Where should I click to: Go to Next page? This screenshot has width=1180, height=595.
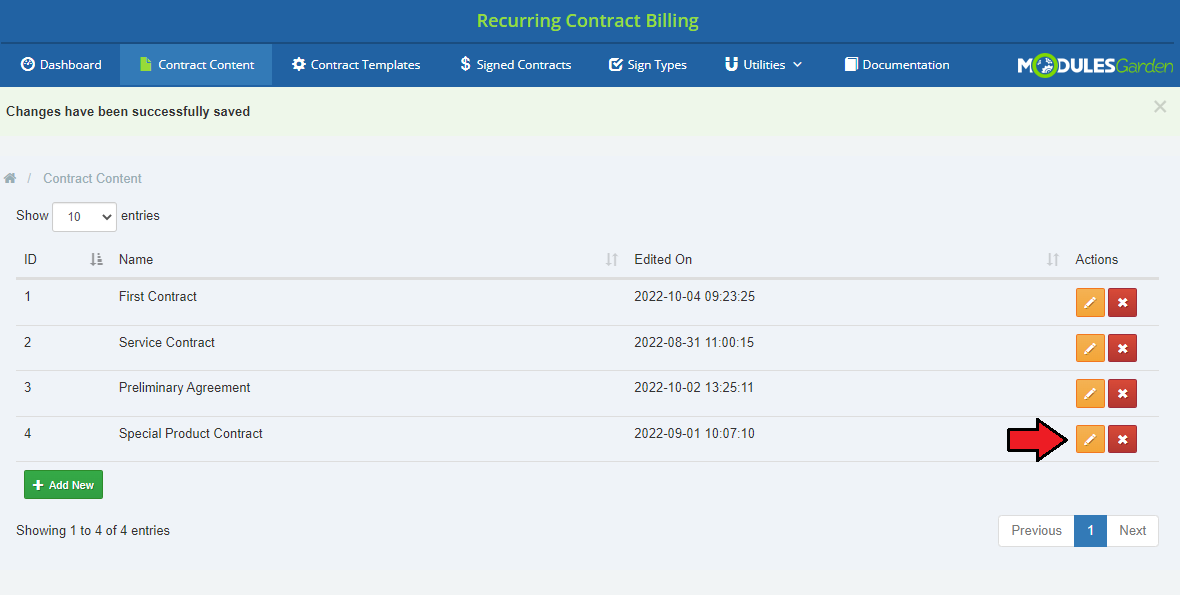pyautogui.click(x=1132, y=531)
